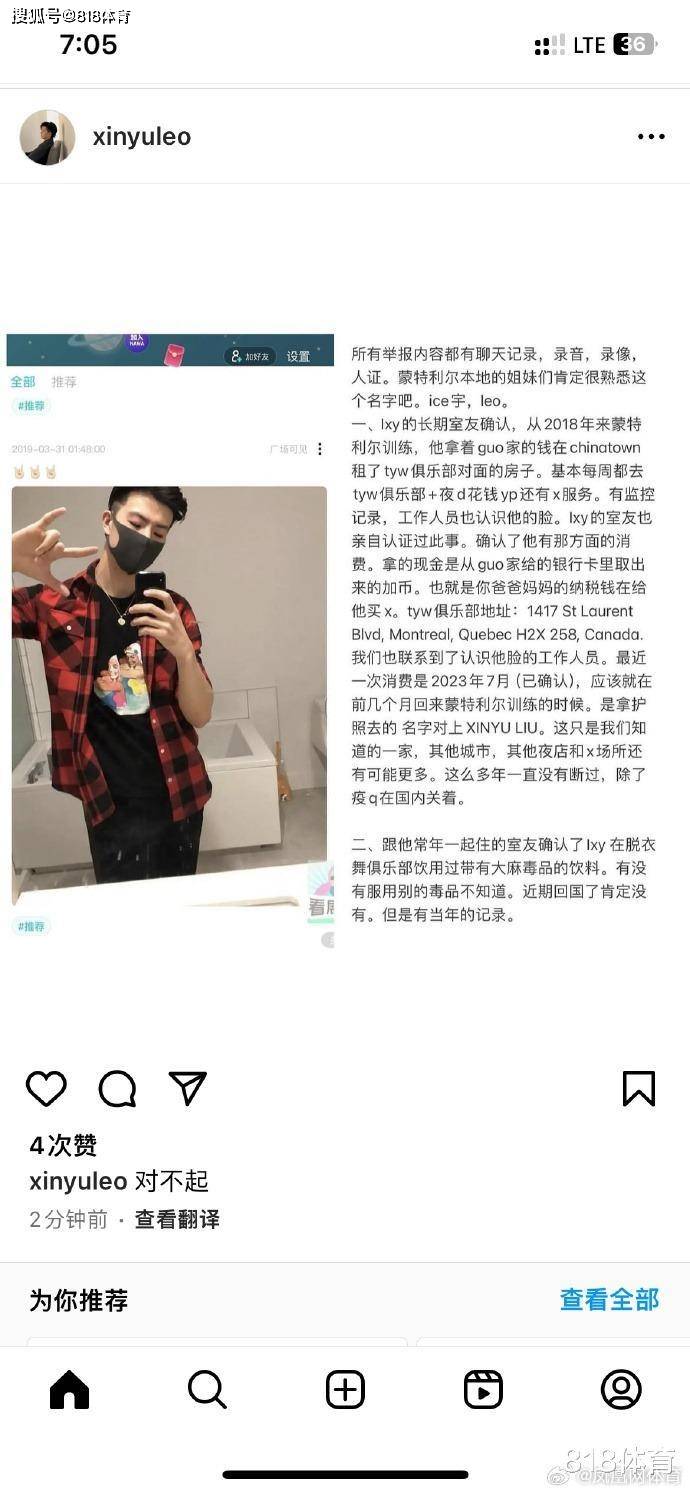
Task: Share post with paper plane icon
Action: click(x=188, y=1088)
